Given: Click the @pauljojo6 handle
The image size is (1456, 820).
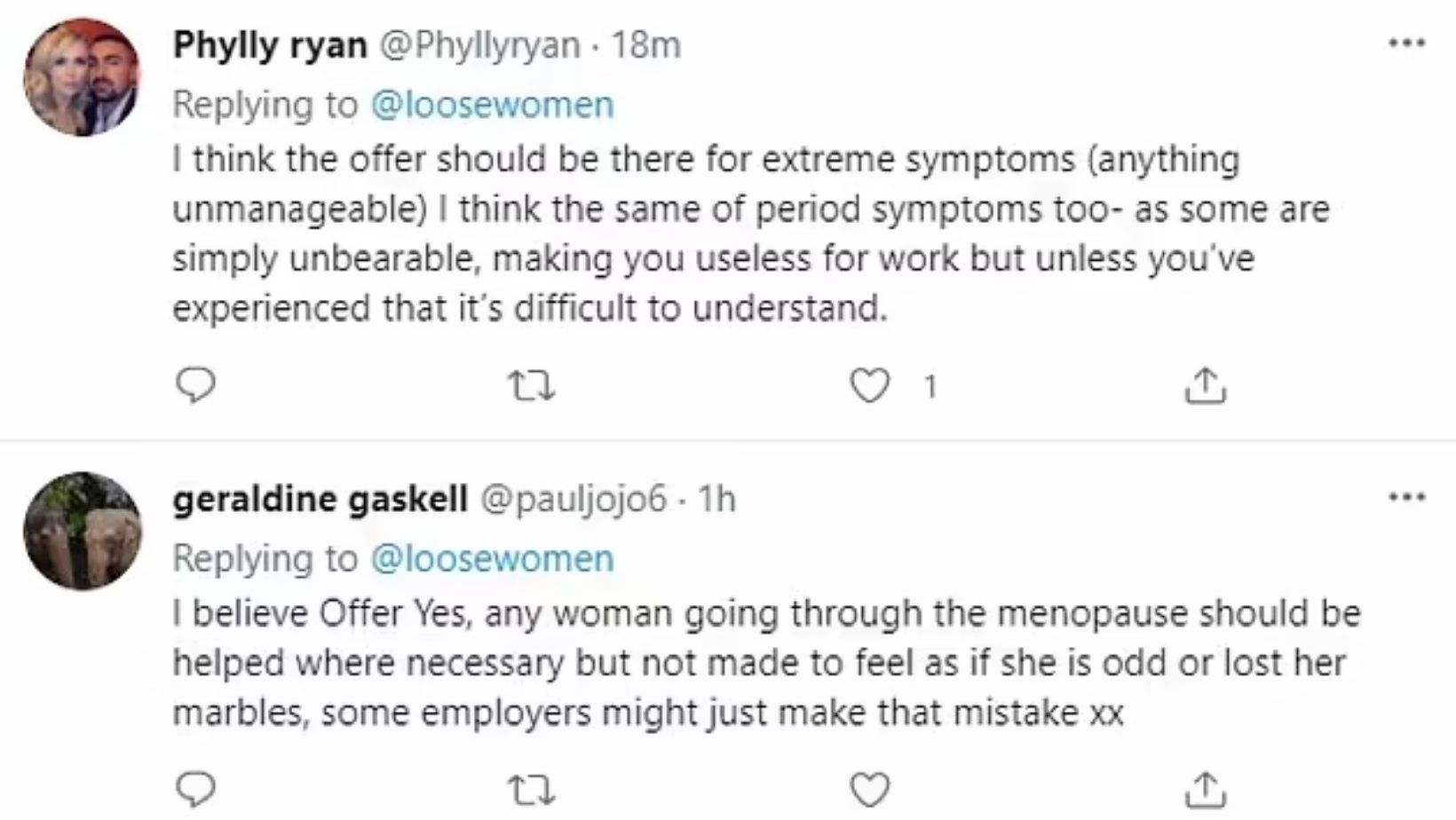Looking at the screenshot, I should click(573, 500).
